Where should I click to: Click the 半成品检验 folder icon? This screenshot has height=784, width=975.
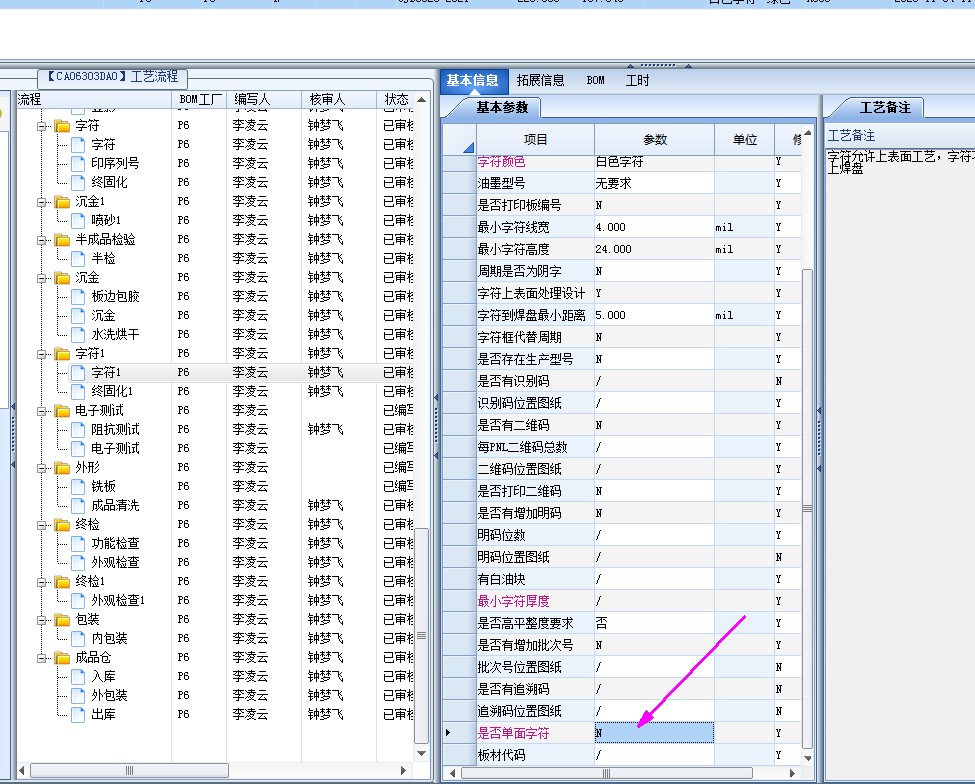pos(62,239)
